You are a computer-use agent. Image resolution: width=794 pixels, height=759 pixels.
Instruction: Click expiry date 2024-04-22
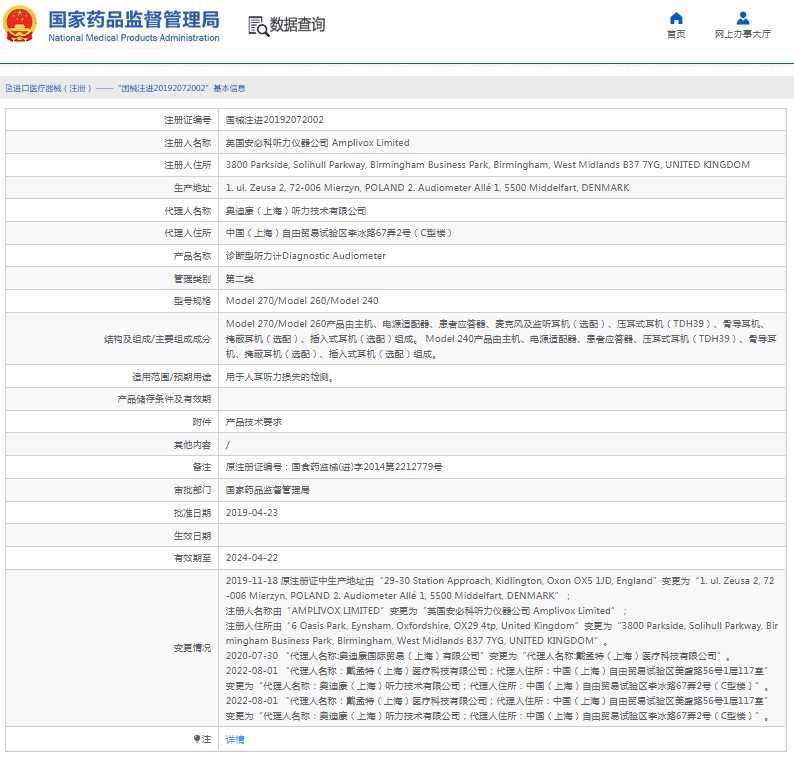(x=252, y=557)
